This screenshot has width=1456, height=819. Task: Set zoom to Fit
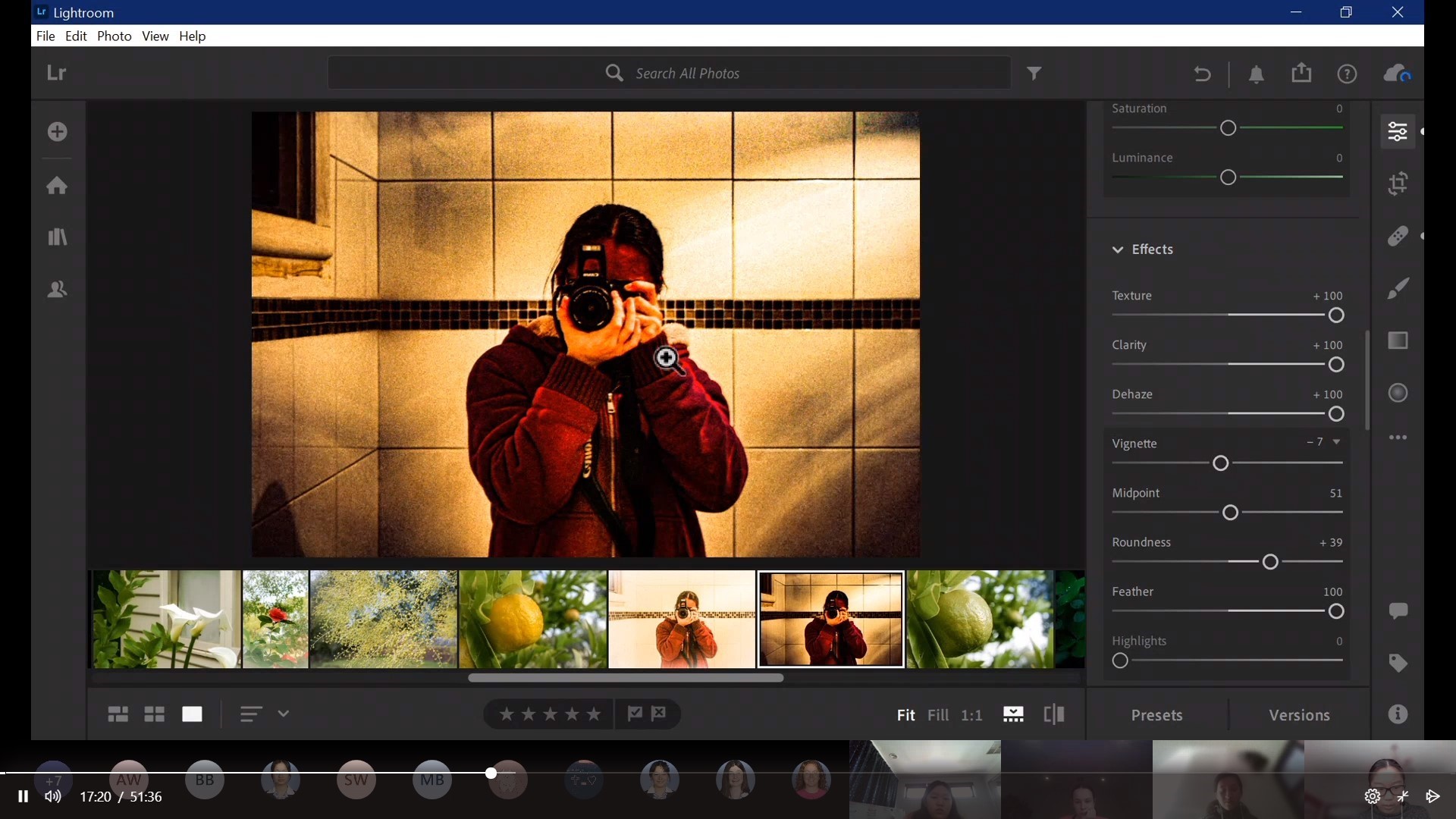(905, 715)
